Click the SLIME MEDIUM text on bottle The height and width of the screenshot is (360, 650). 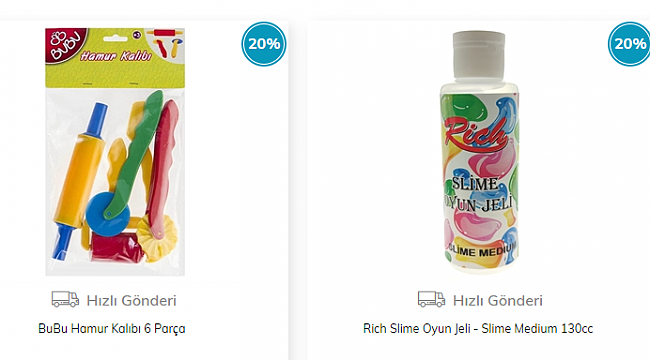(x=482, y=250)
